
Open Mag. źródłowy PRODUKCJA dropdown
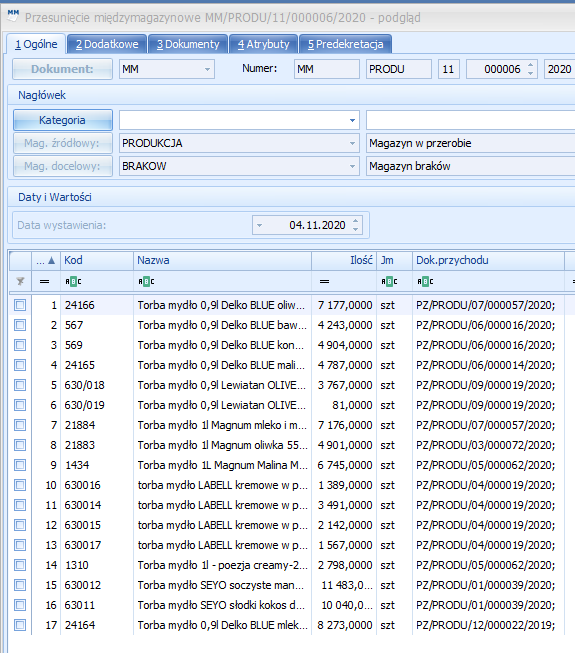tap(352, 143)
